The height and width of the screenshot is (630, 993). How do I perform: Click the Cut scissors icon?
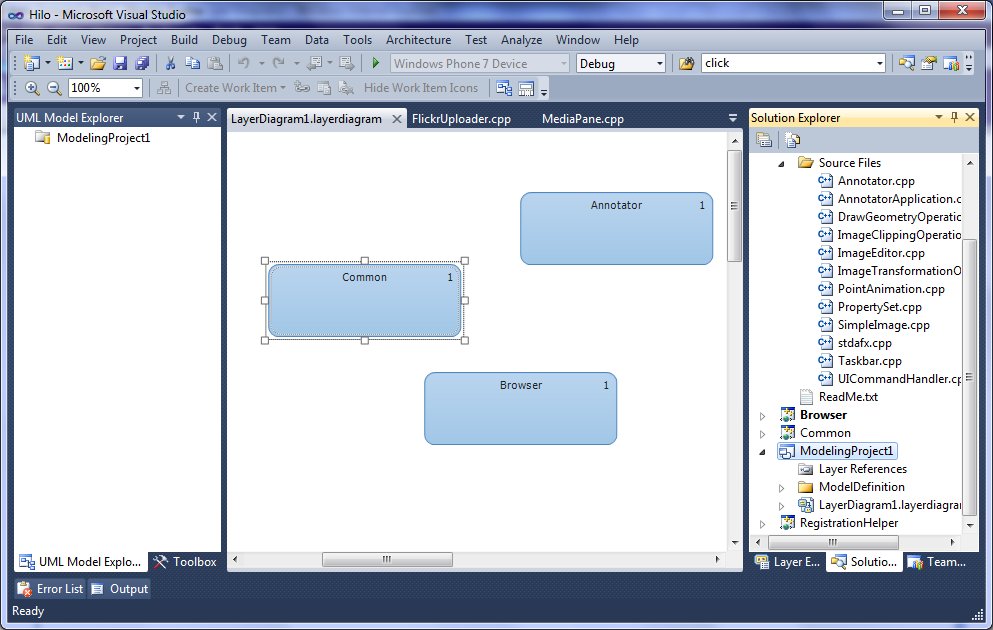pyautogui.click(x=170, y=63)
